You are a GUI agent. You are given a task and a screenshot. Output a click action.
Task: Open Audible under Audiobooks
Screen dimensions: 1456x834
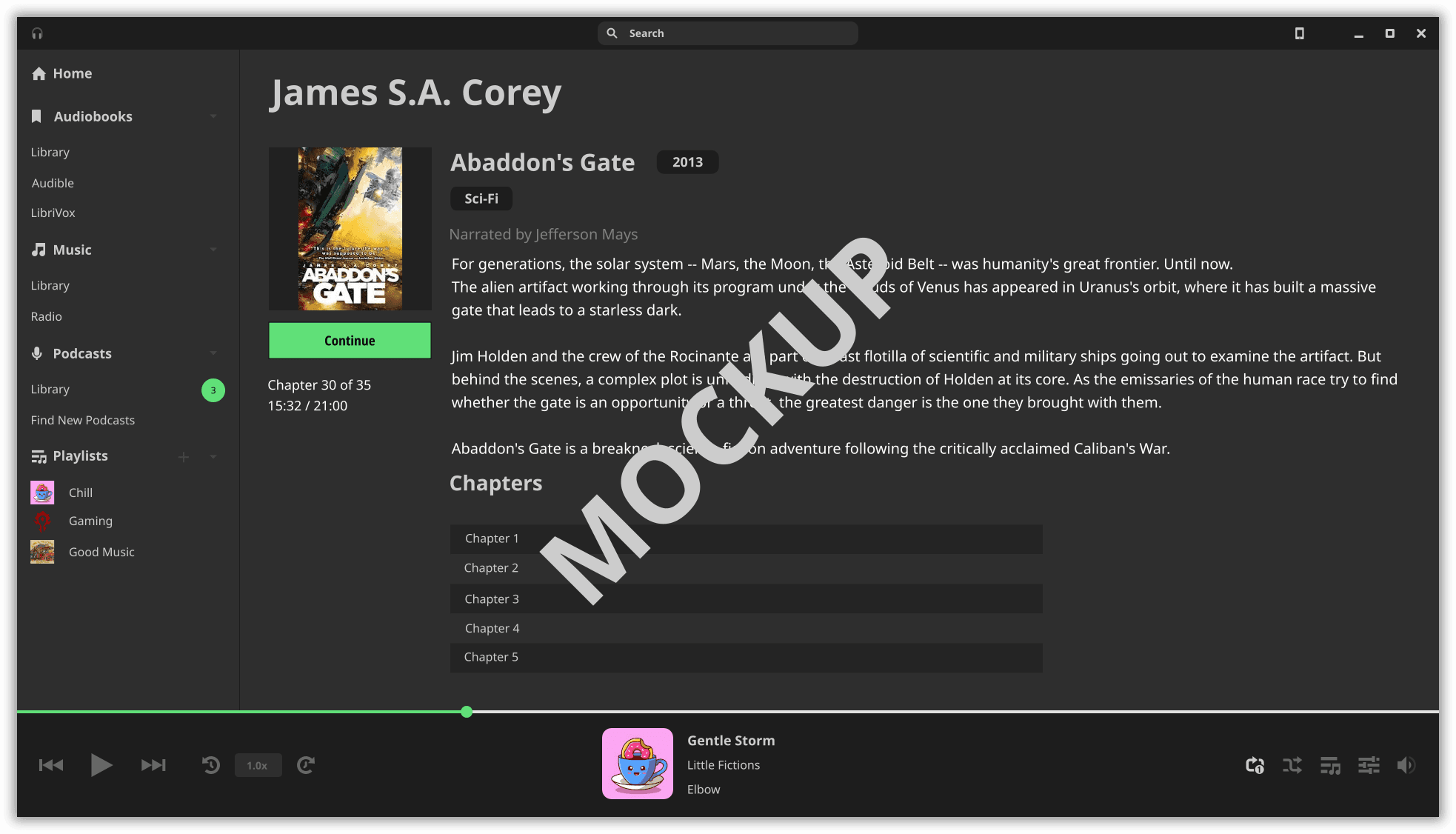[53, 183]
